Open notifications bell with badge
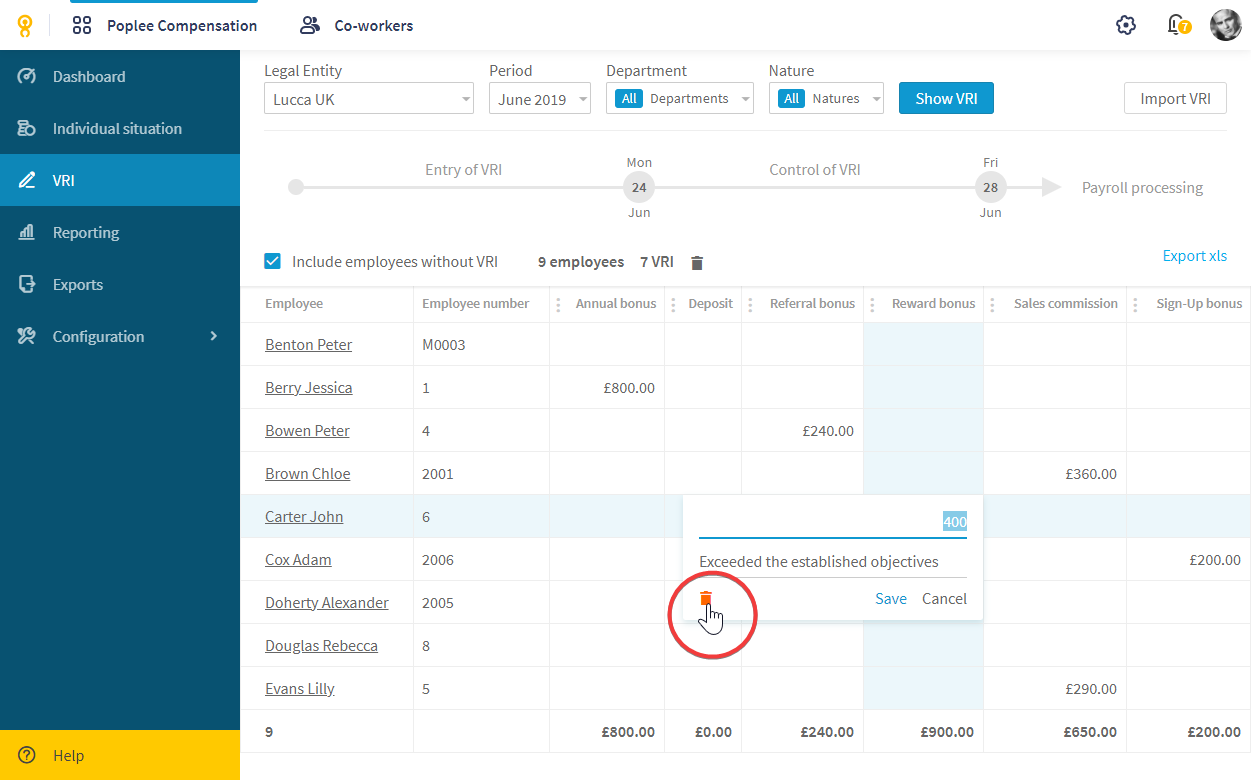Screen dimensions: 1251x780 [1178, 25]
